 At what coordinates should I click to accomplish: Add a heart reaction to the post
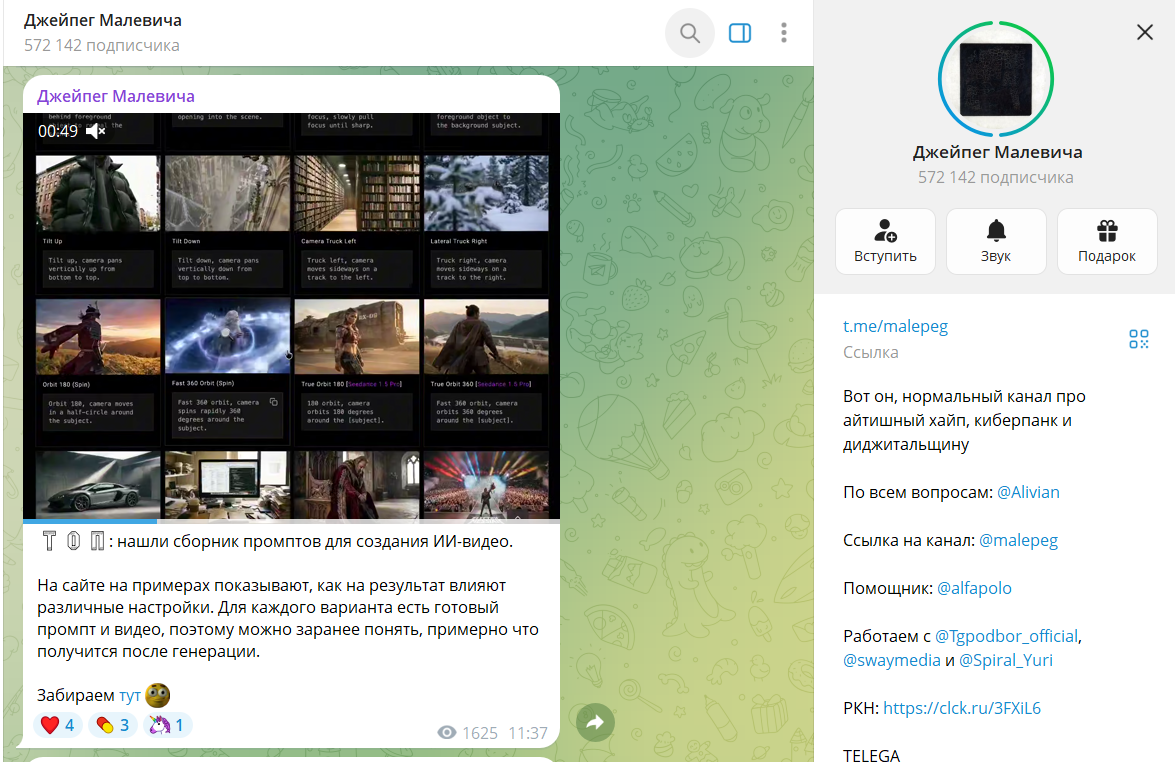pyautogui.click(x=57, y=725)
